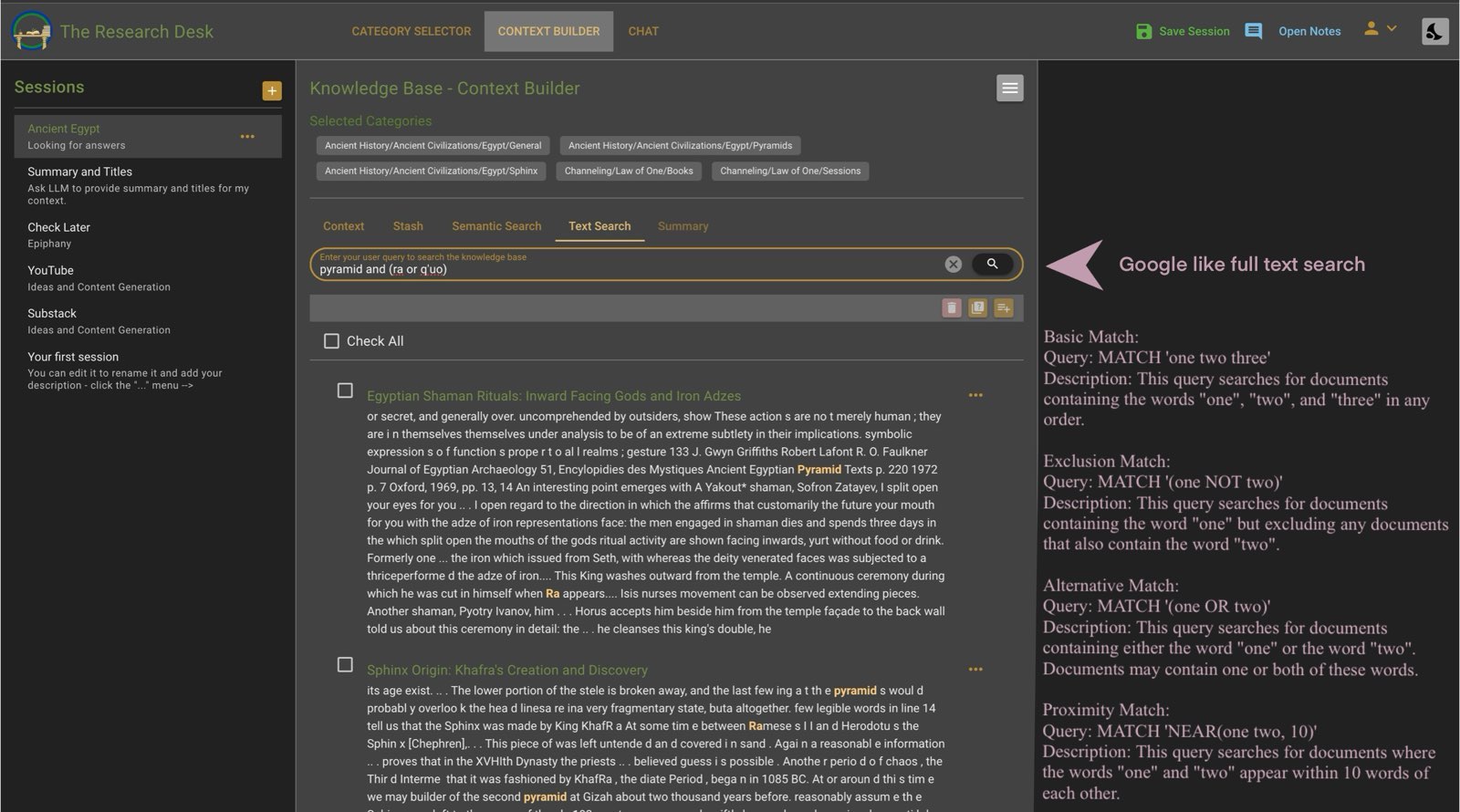Add a new session with plus icon
This screenshot has width=1460, height=812.
point(272,90)
